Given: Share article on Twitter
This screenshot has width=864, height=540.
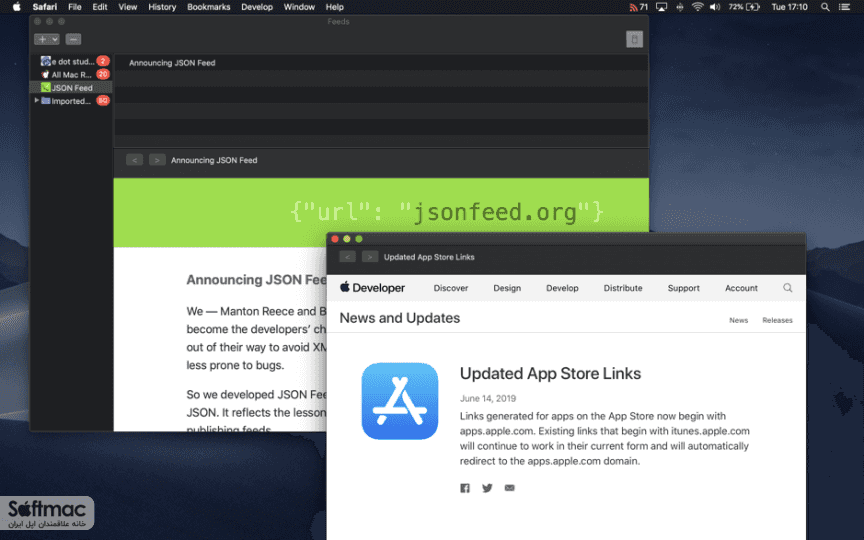Looking at the screenshot, I should click(487, 488).
